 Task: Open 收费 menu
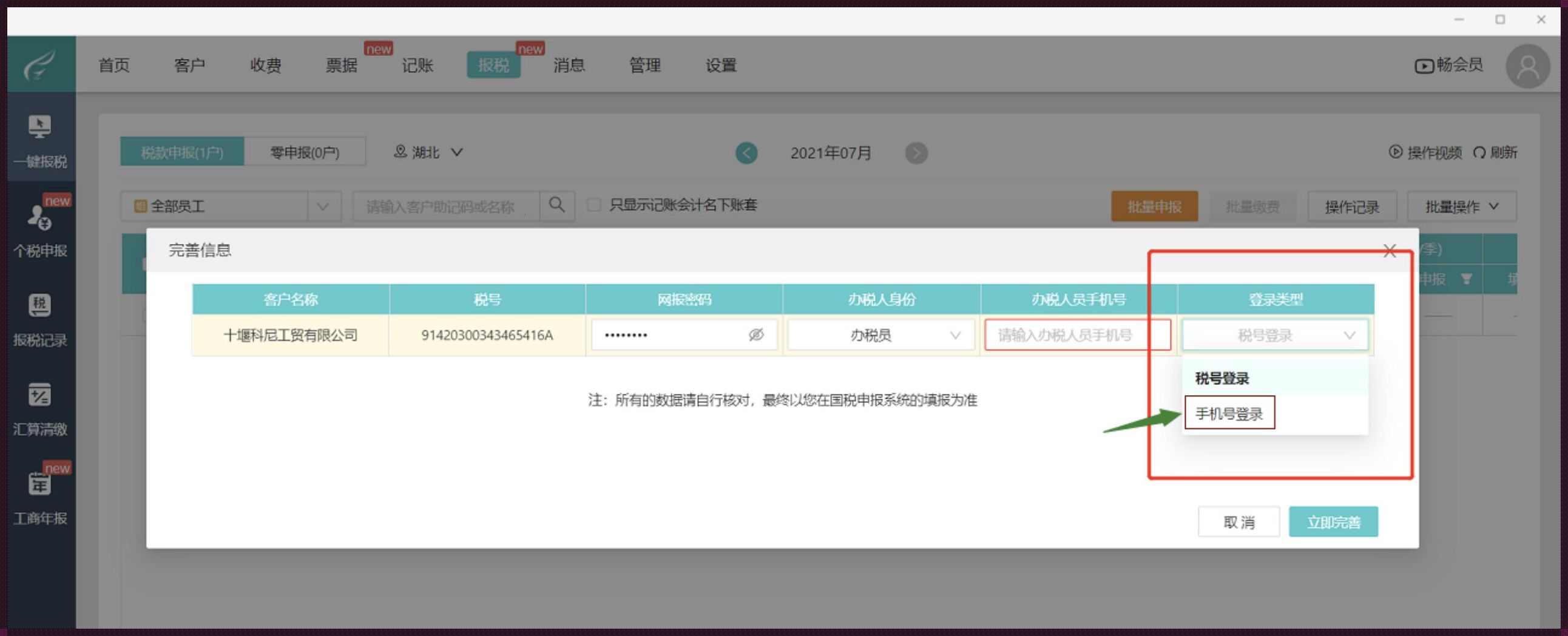pos(265,65)
